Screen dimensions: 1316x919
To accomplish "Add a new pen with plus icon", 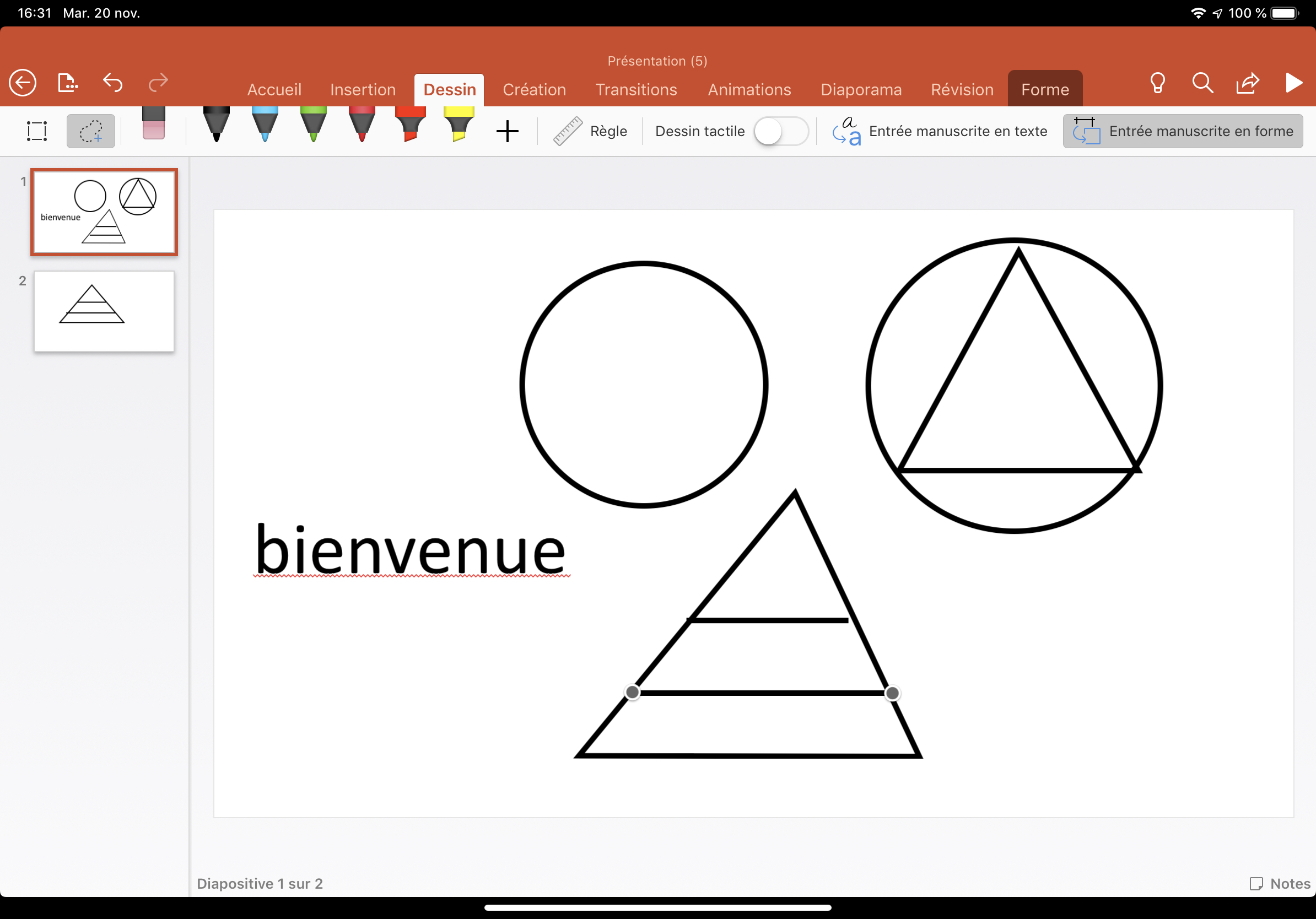I will click(507, 131).
